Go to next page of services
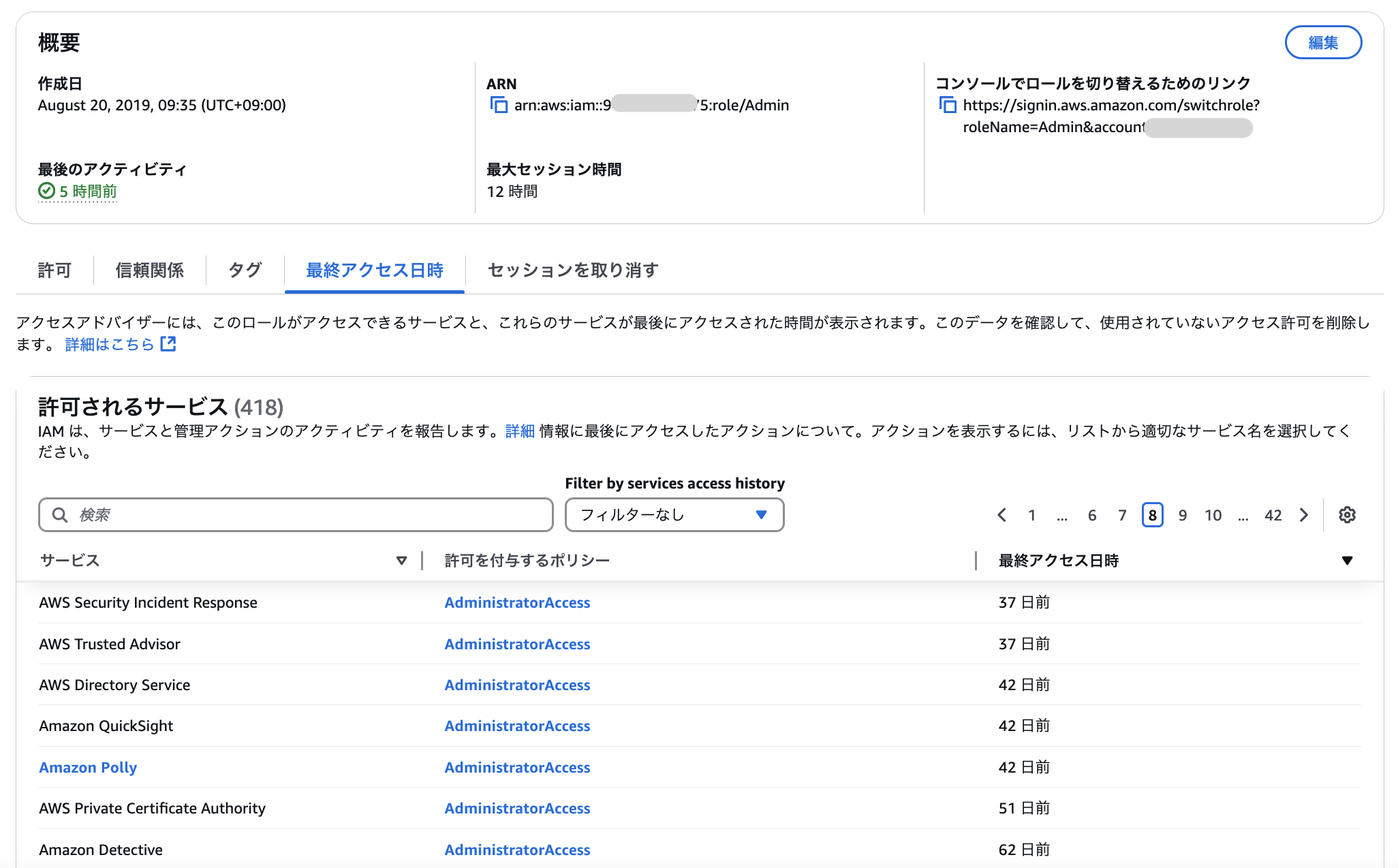The height and width of the screenshot is (868, 1398). (1303, 515)
